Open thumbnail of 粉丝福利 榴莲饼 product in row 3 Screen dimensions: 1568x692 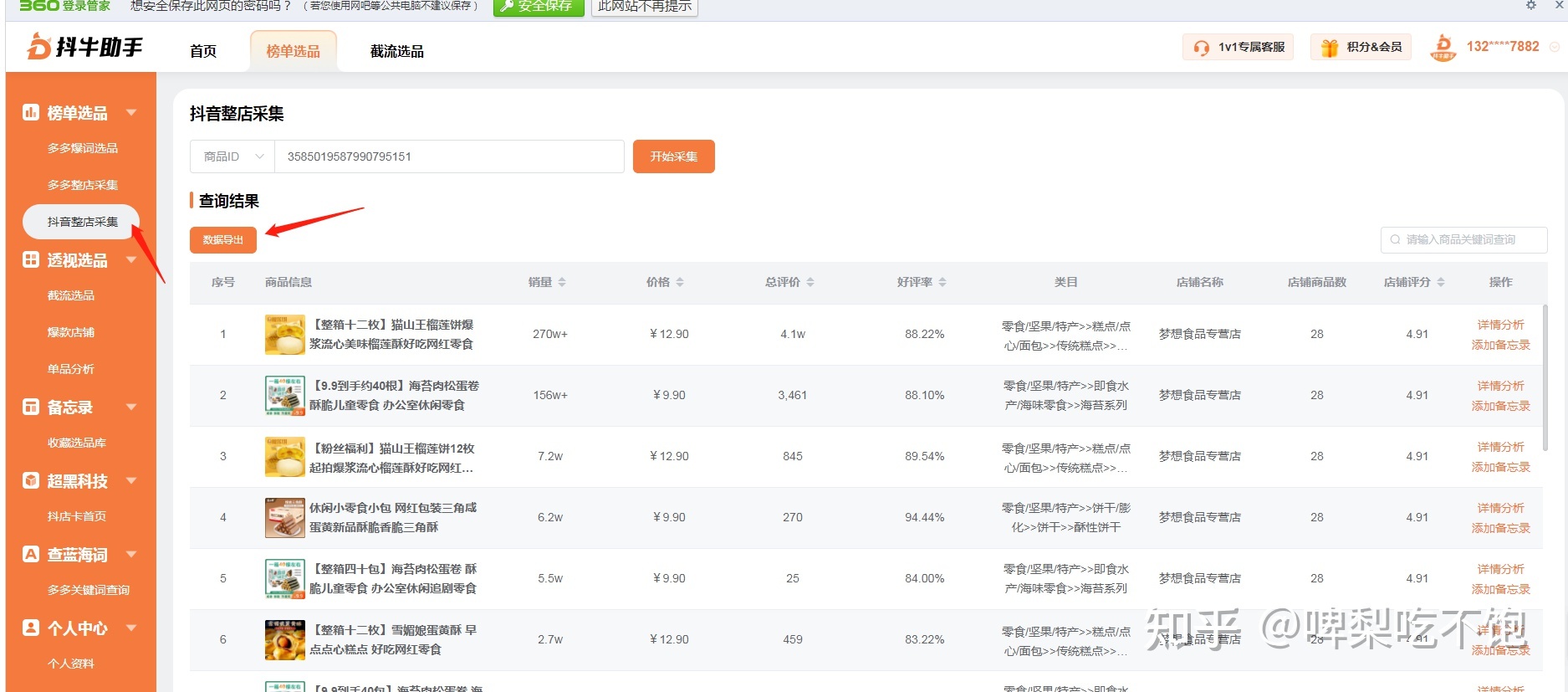[285, 457]
